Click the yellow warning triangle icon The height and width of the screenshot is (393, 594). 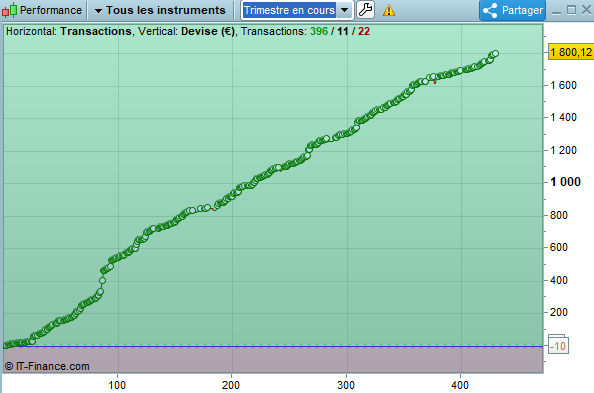(389, 10)
